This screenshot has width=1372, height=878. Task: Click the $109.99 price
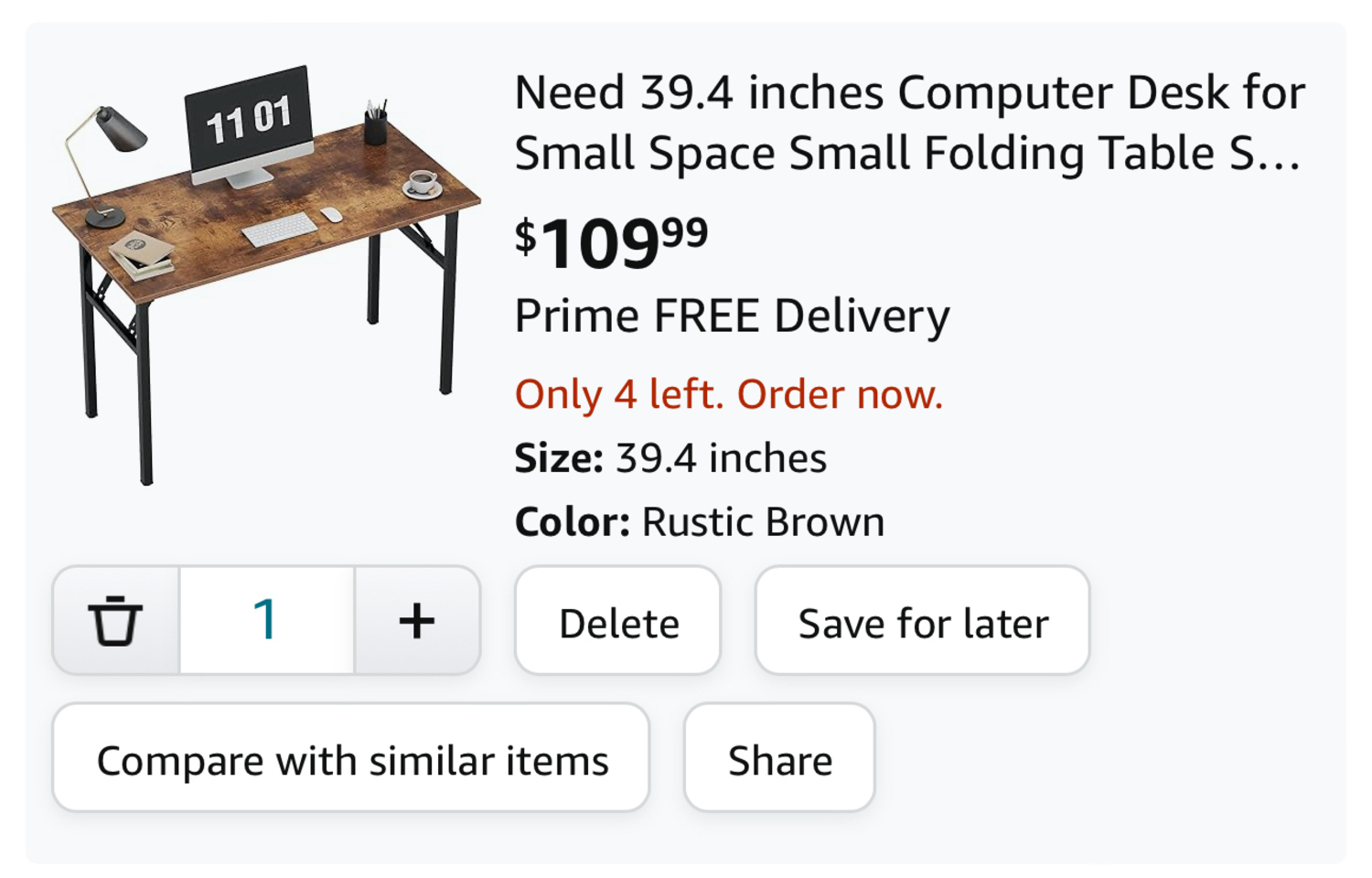click(611, 243)
